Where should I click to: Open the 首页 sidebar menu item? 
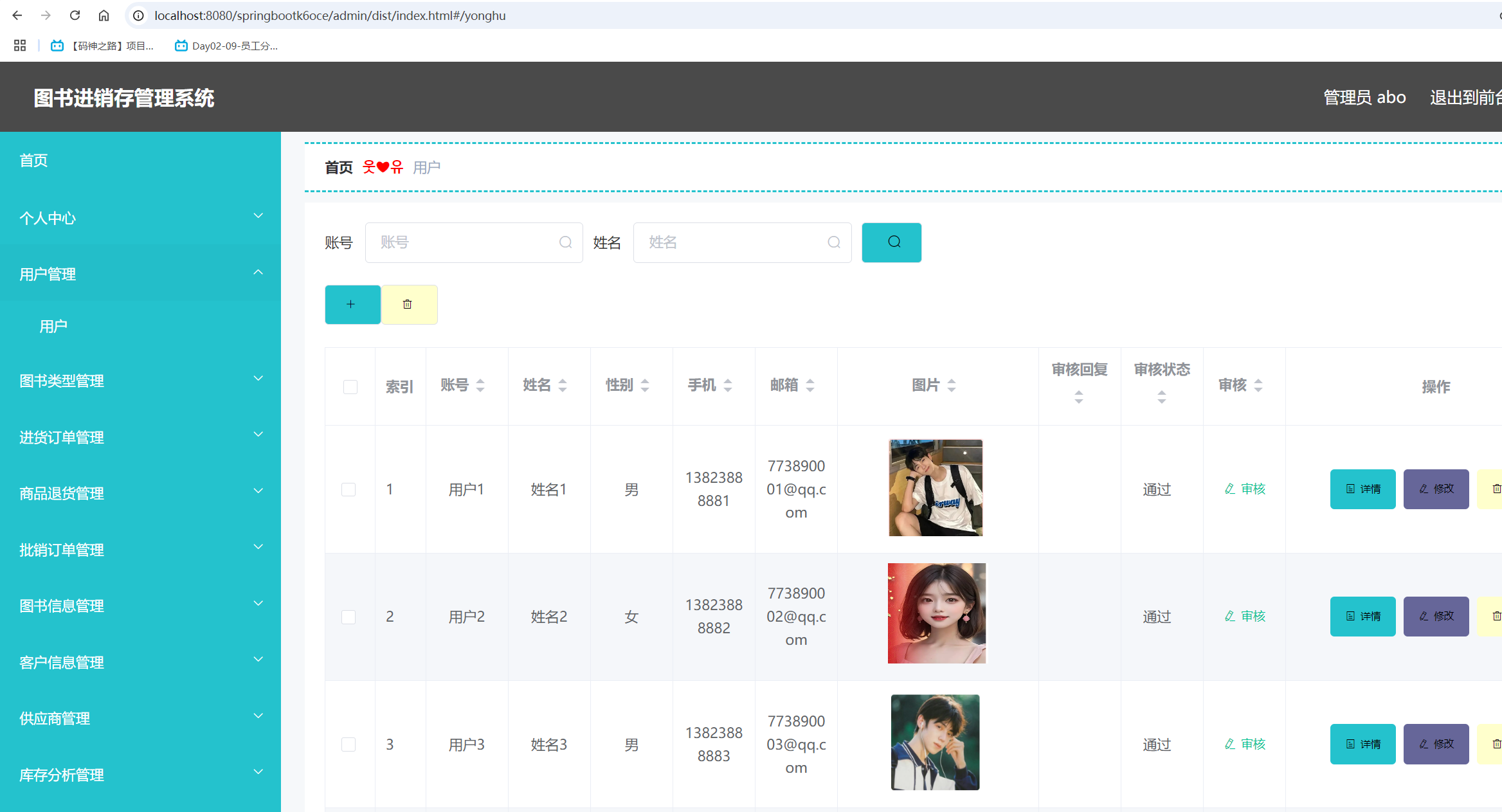(33, 161)
